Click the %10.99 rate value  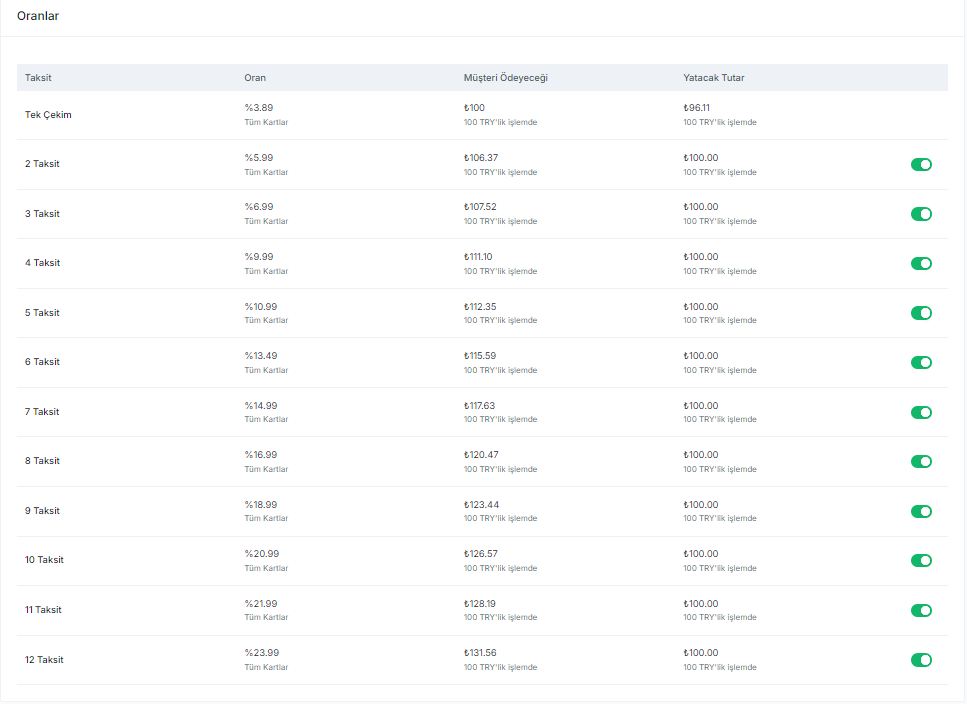(x=260, y=307)
